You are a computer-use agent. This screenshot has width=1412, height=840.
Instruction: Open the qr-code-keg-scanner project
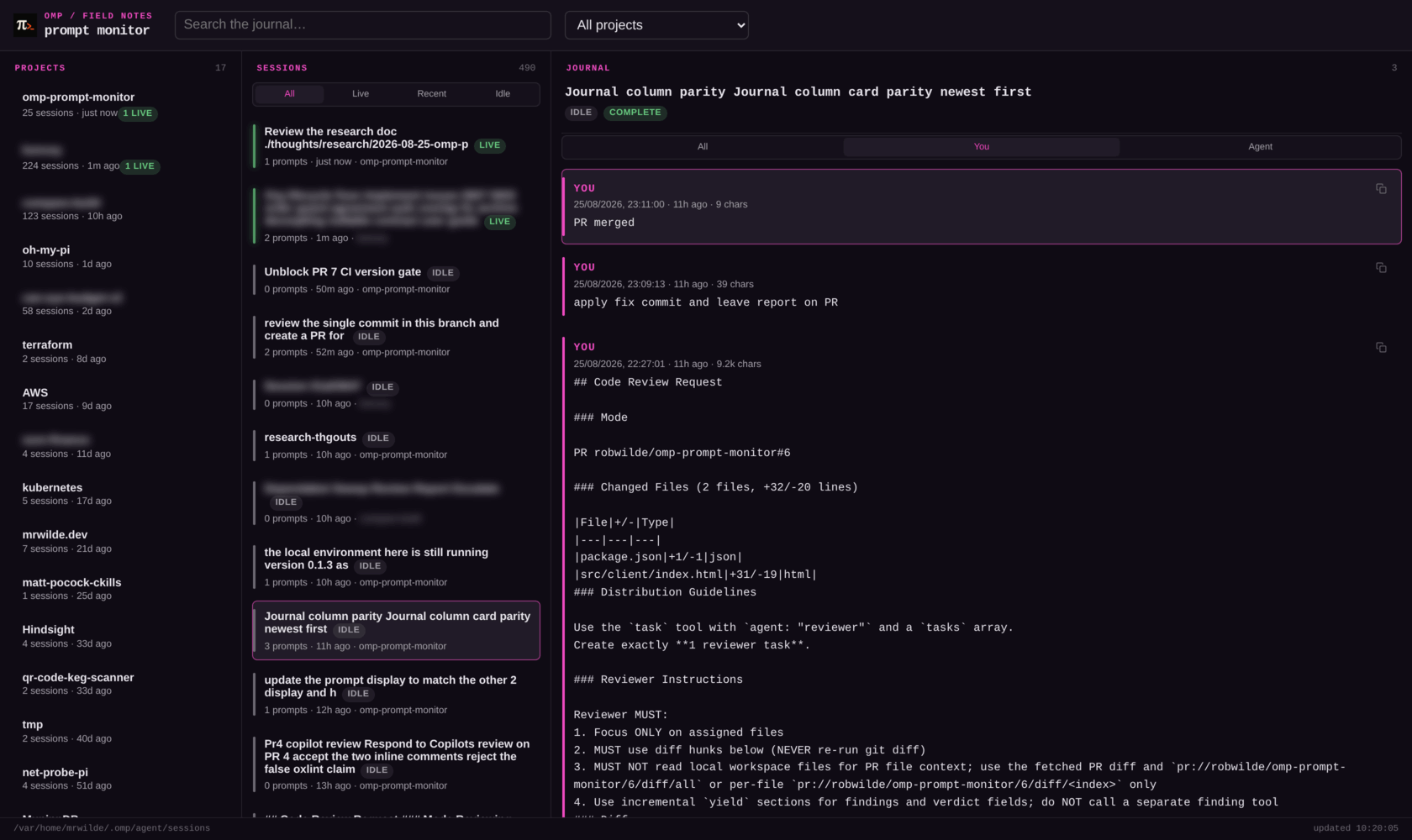121,684
